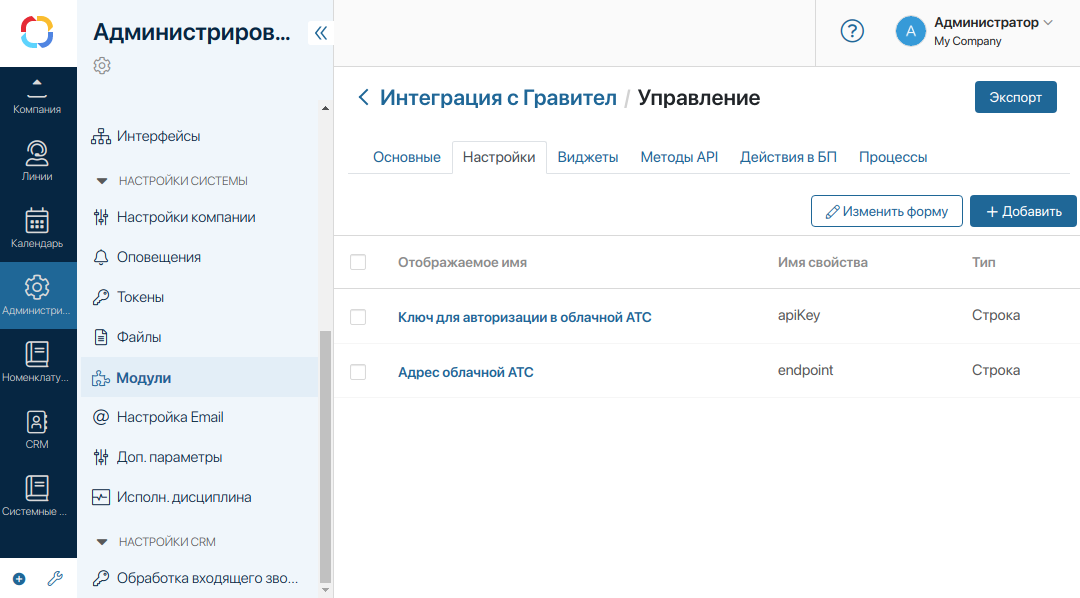Click the blue plus icon at bottom
The height and width of the screenshot is (598, 1080).
tap(19, 579)
